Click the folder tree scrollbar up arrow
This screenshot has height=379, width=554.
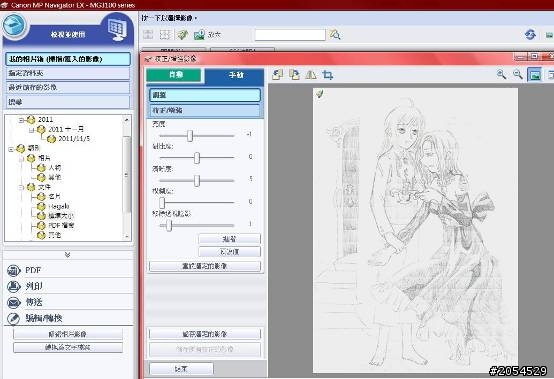(126, 120)
